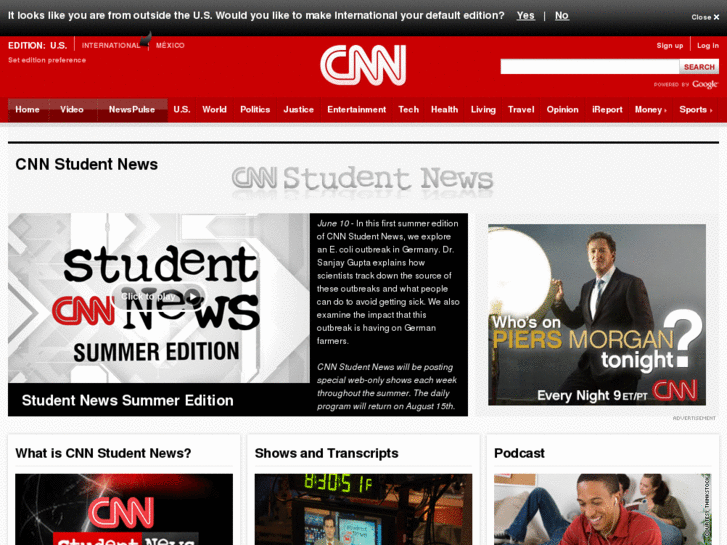Open the Health section
The image size is (727, 545).
click(444, 110)
